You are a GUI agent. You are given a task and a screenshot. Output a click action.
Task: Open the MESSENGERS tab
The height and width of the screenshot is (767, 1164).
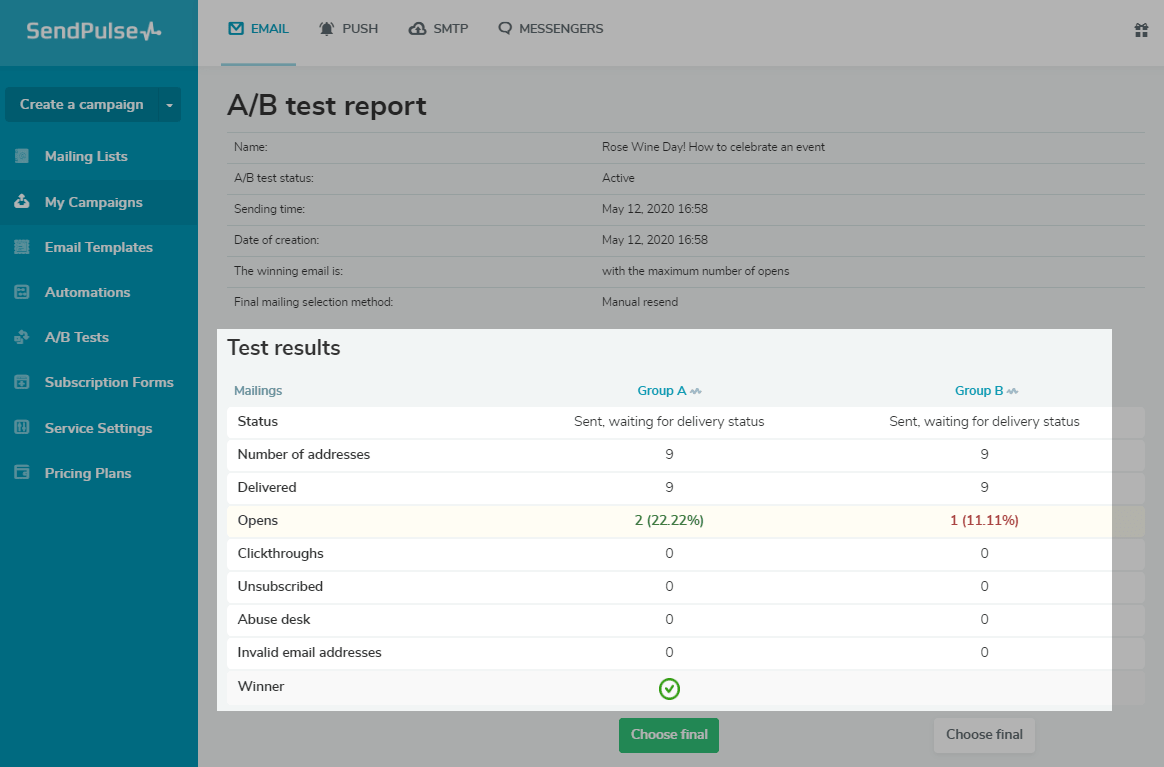[x=550, y=29]
